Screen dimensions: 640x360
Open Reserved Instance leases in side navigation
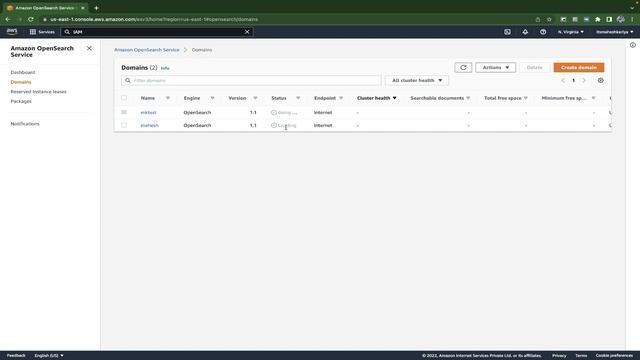[38, 92]
